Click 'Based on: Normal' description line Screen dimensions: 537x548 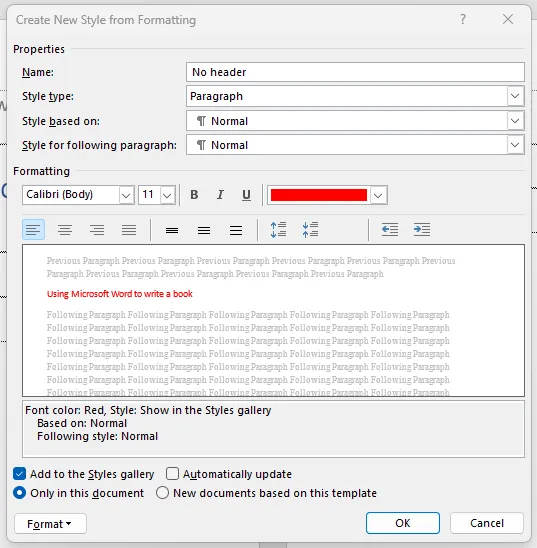coord(82,423)
